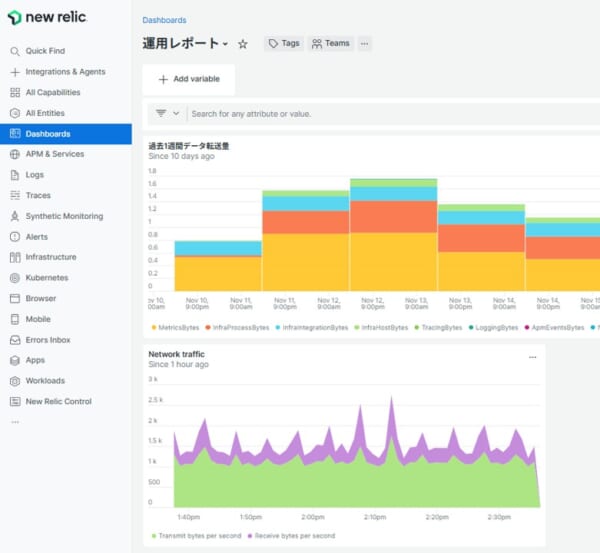Click the Add variable button

[x=188, y=79]
